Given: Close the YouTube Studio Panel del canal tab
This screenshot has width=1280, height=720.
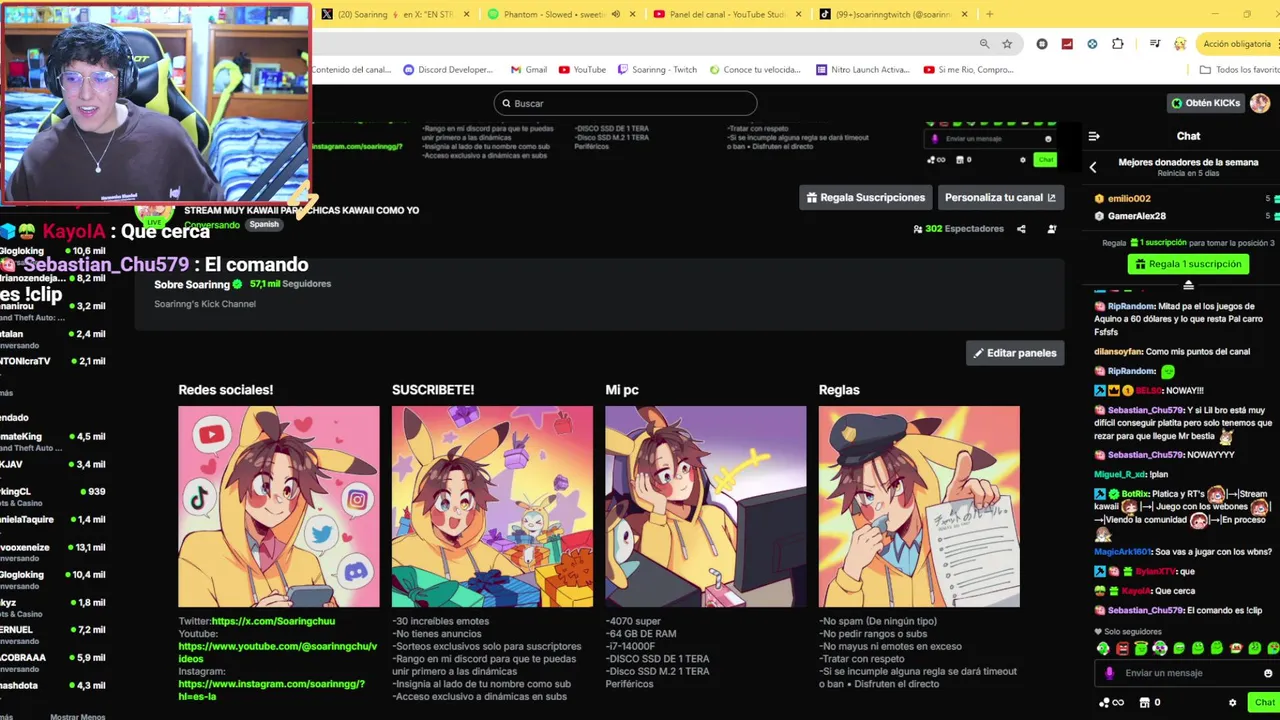Looking at the screenshot, I should (x=800, y=14).
